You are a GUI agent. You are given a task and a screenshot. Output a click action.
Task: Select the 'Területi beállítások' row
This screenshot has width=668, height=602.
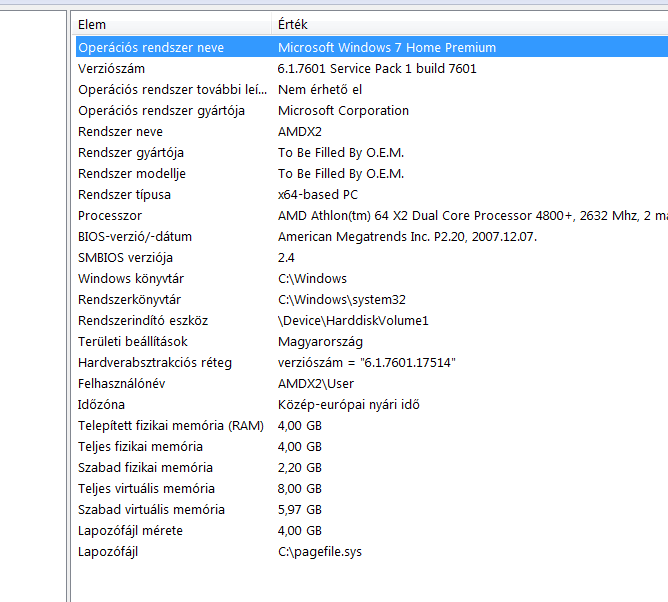(x=372, y=341)
